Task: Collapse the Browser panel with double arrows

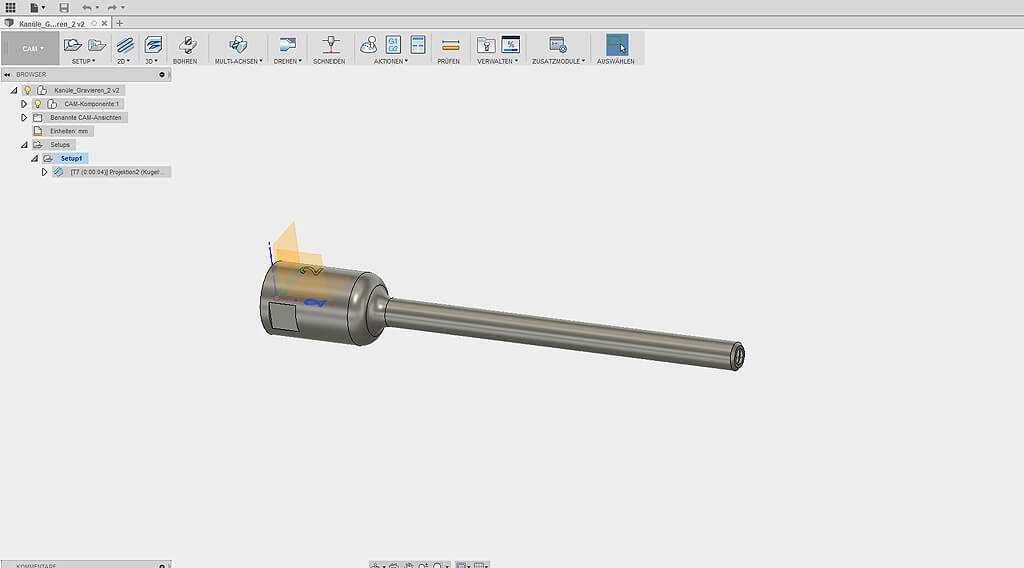Action: pyautogui.click(x=6, y=74)
